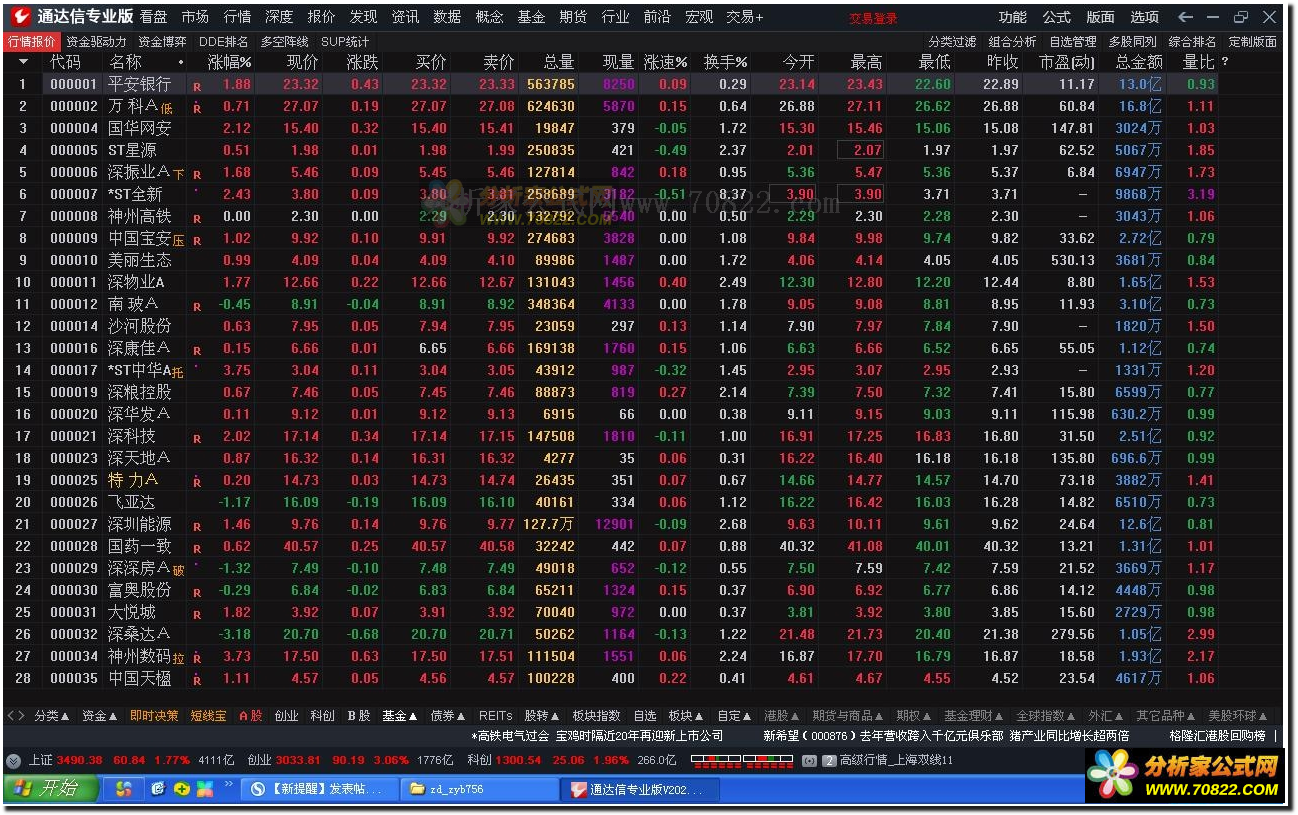Expand the 债券▲ bottom tab menu

coord(448,716)
